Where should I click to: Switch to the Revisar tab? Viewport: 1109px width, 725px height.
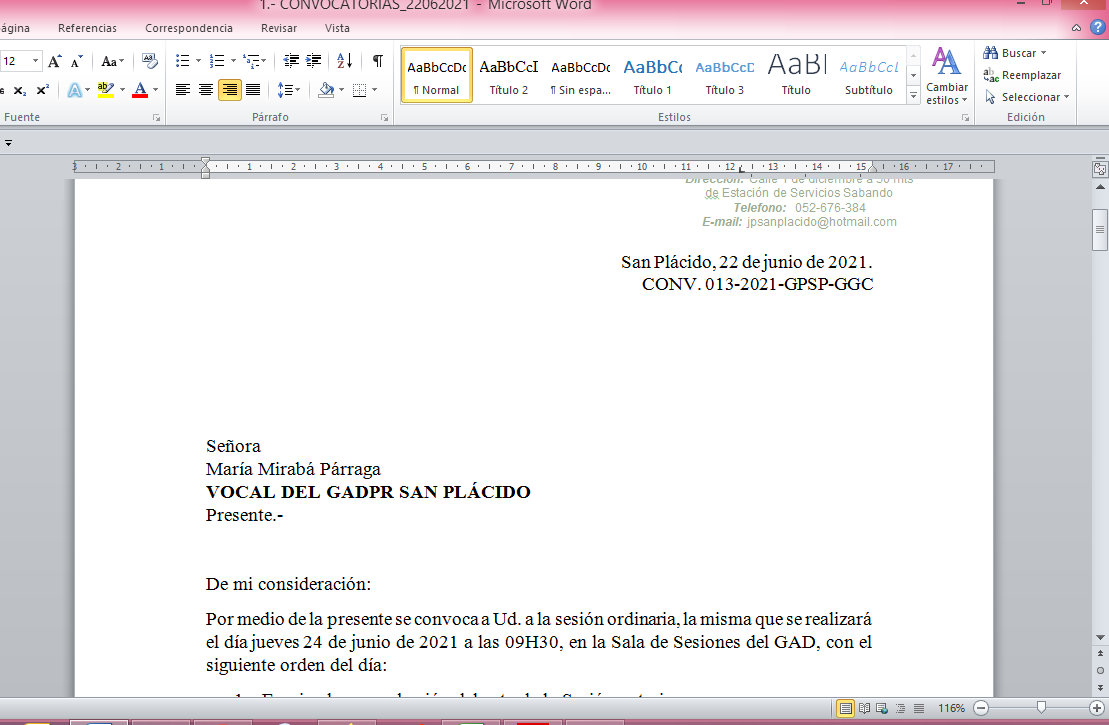[279, 28]
